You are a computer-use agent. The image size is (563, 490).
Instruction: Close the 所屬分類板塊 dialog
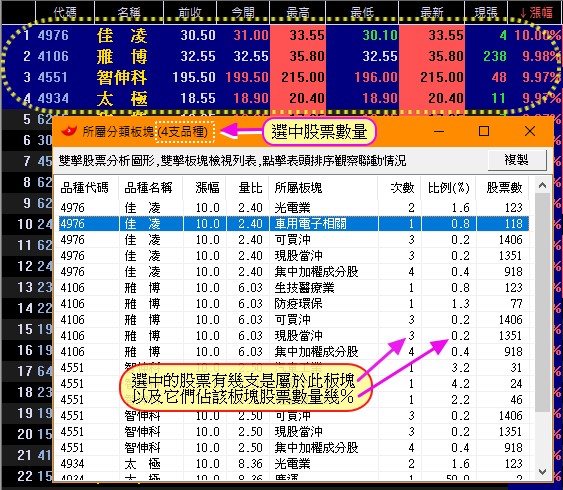click(x=530, y=131)
